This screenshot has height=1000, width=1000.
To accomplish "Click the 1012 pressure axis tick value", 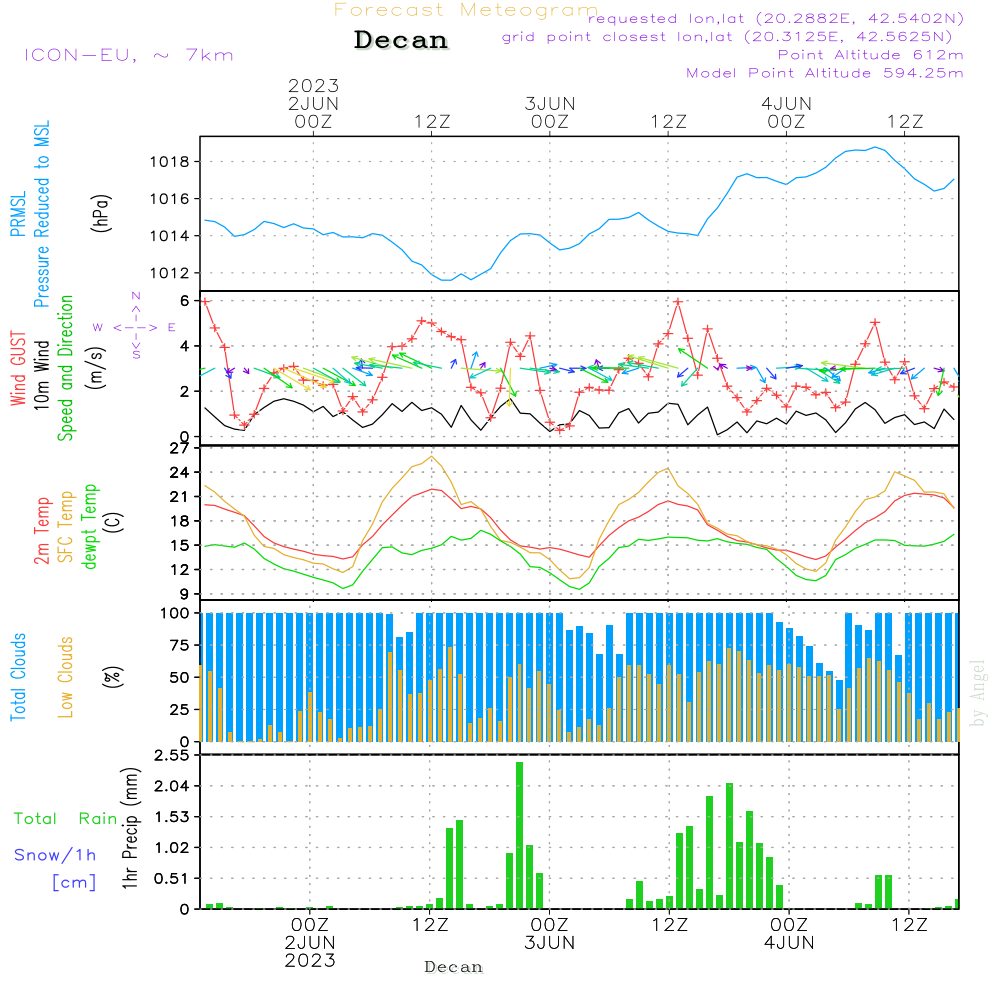I will 170,273.
